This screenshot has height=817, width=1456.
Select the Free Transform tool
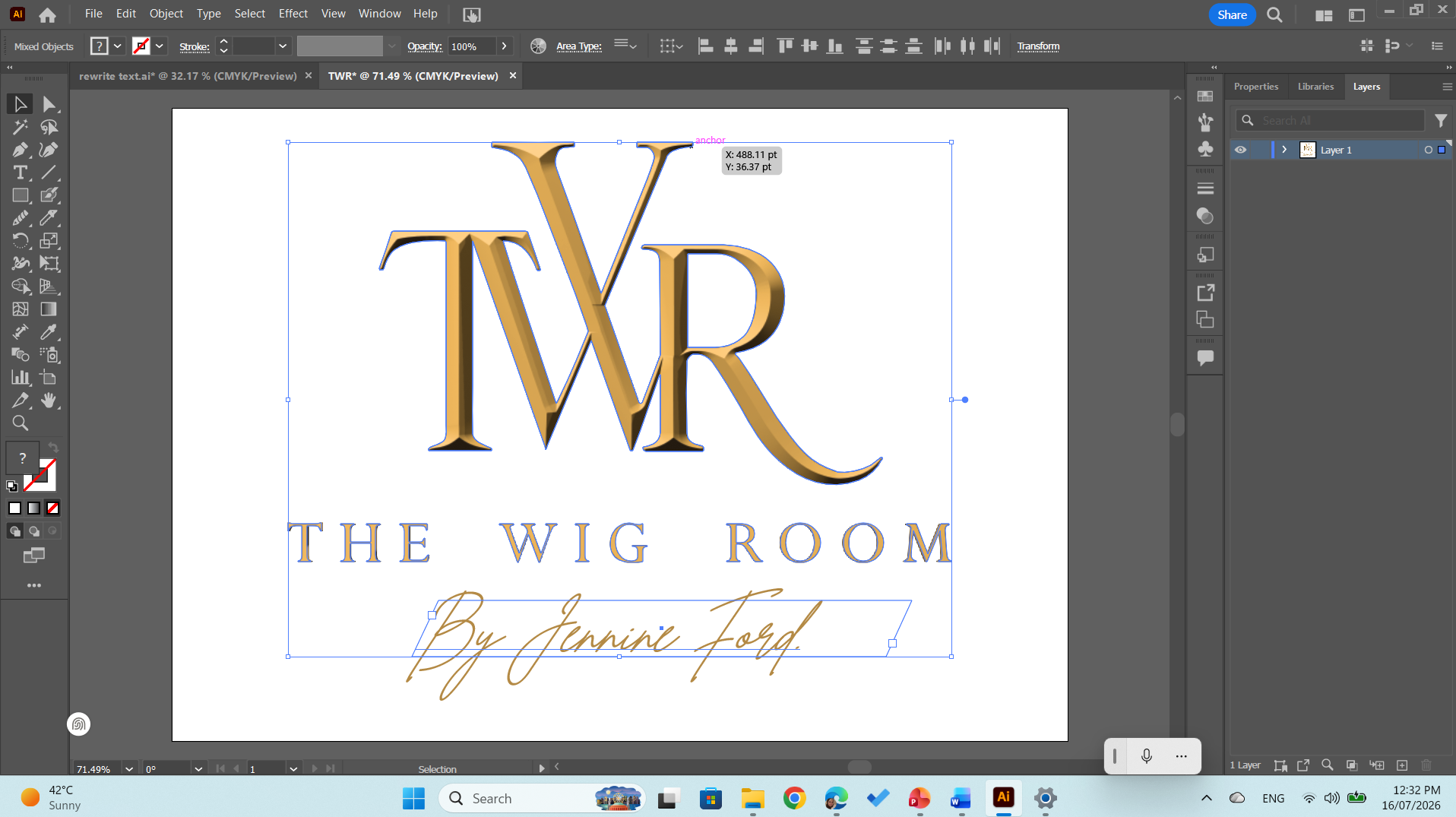[49, 264]
